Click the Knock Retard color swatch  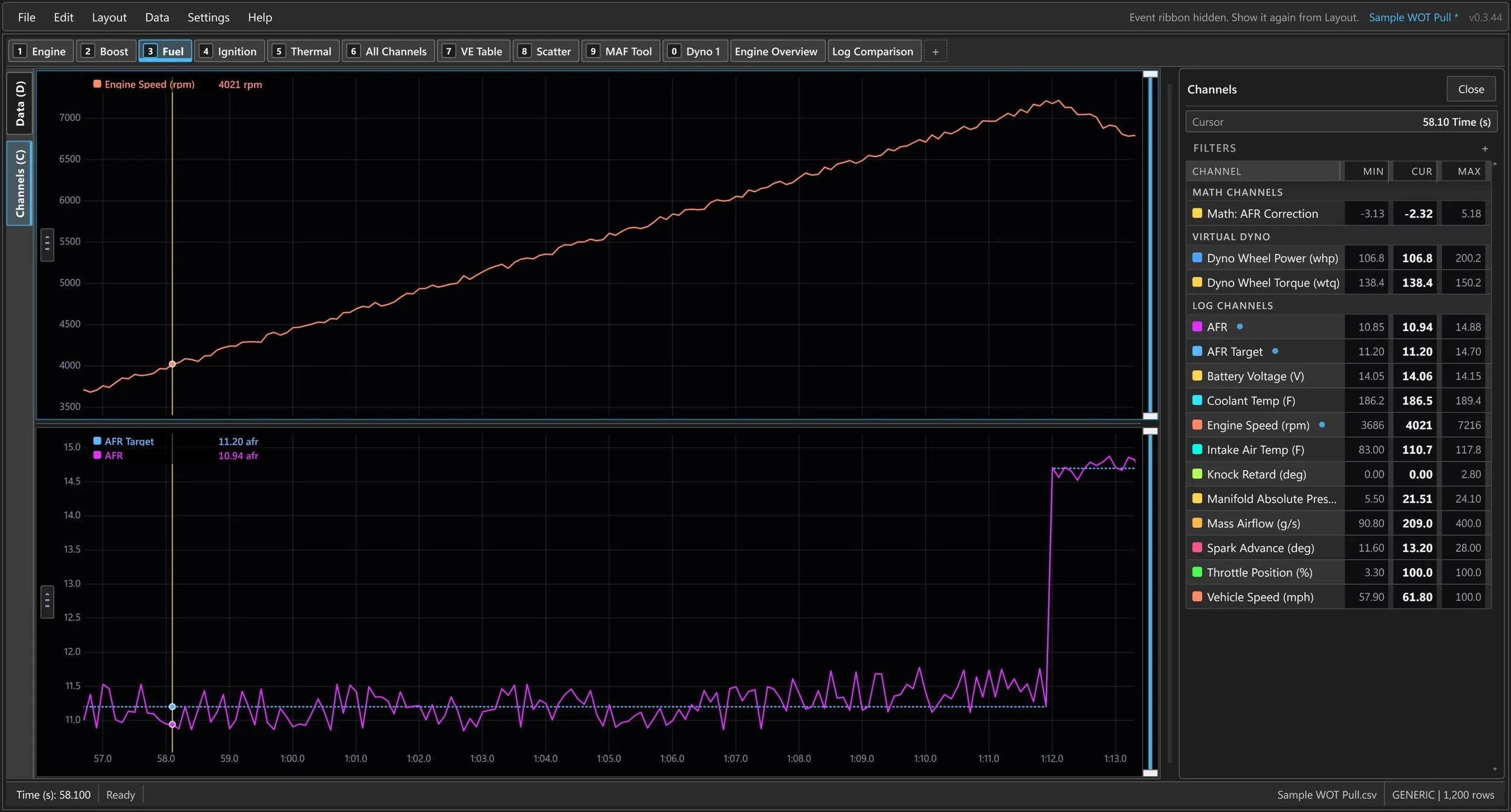pyautogui.click(x=1197, y=474)
